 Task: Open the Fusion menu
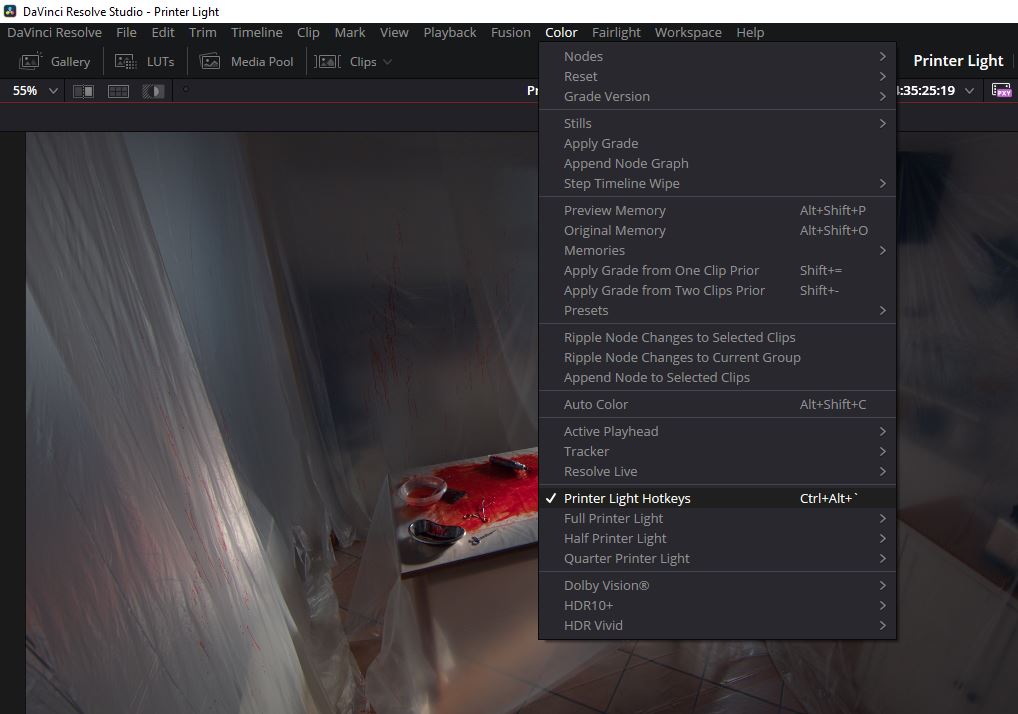coord(510,32)
